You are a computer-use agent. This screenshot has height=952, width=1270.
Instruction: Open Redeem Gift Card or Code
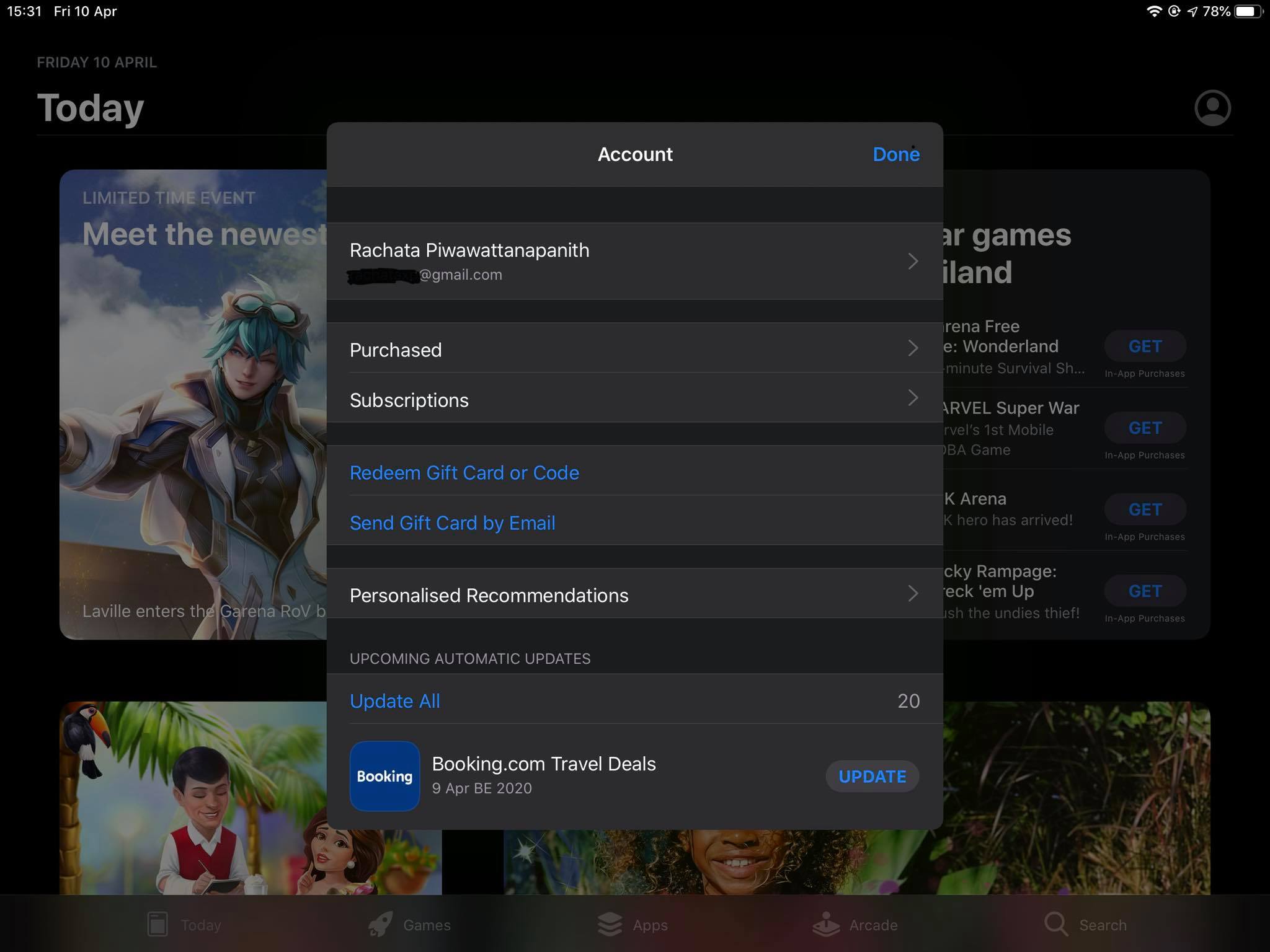coord(464,473)
